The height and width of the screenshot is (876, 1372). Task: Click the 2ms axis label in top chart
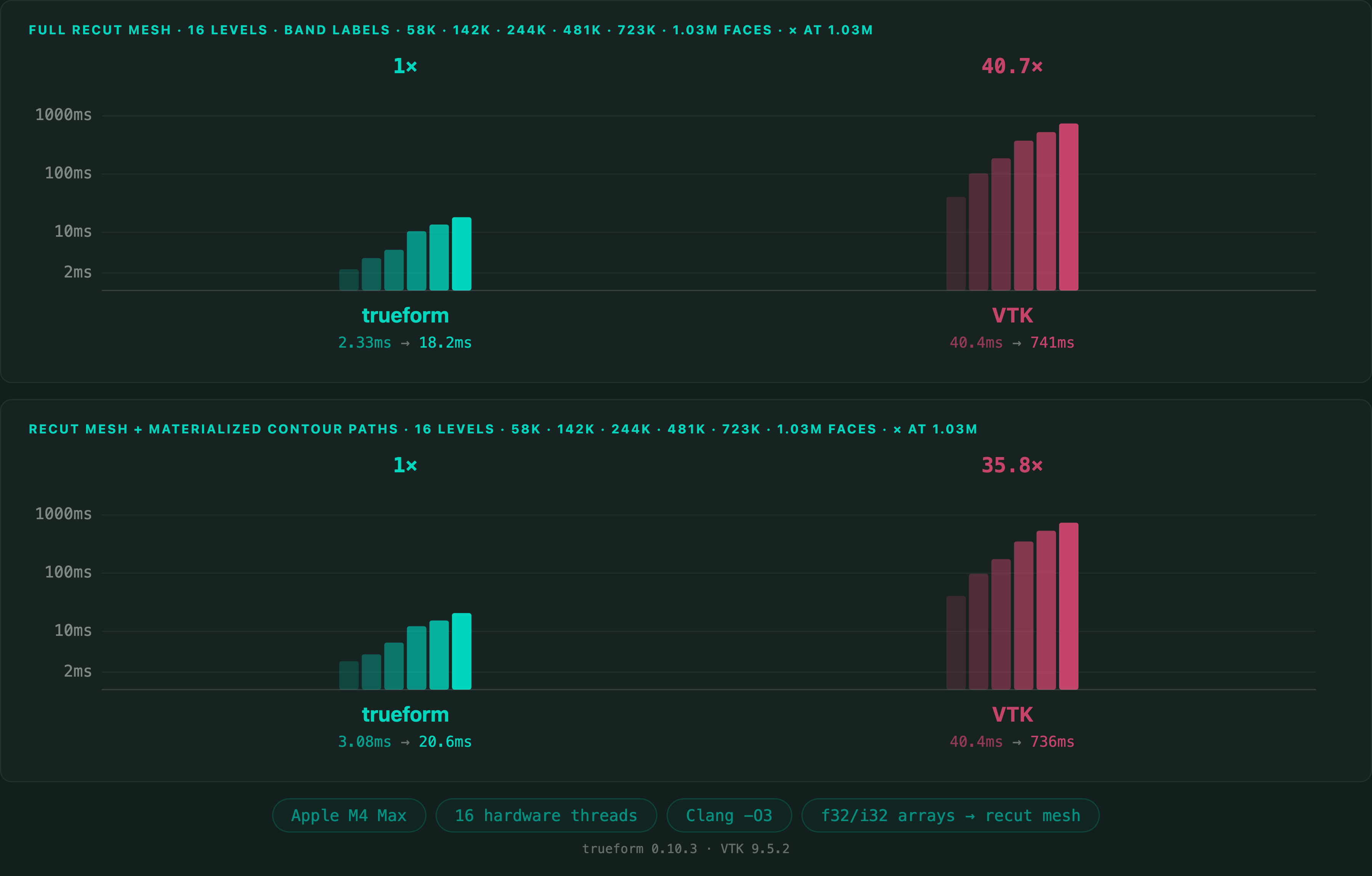[x=77, y=273]
